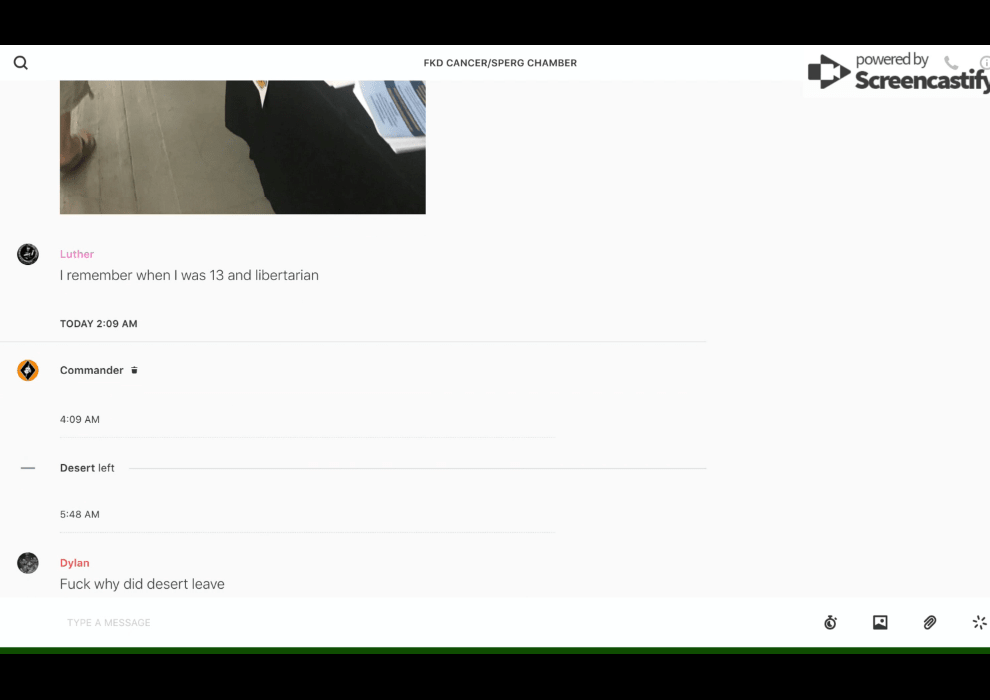Image resolution: width=990 pixels, height=700 pixels.
Task: Send a ping with the burst icon
Action: coord(979,623)
